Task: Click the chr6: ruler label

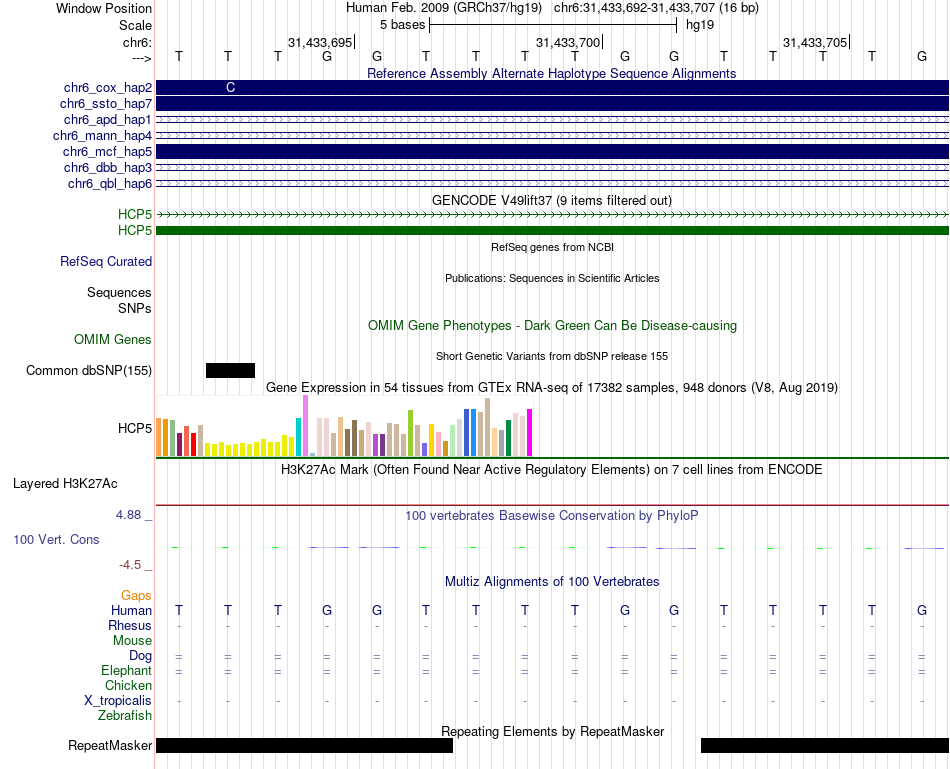Action: (x=138, y=42)
